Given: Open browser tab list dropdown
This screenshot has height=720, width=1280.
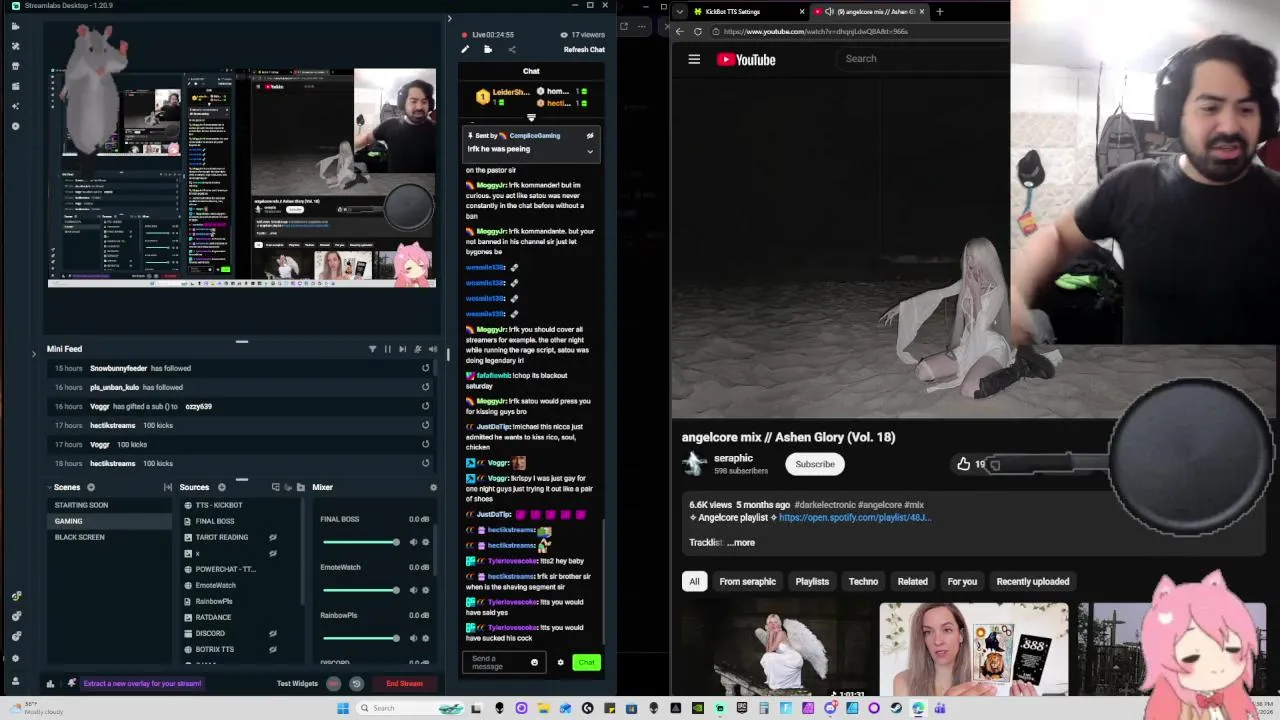Looking at the screenshot, I should 680,11.
